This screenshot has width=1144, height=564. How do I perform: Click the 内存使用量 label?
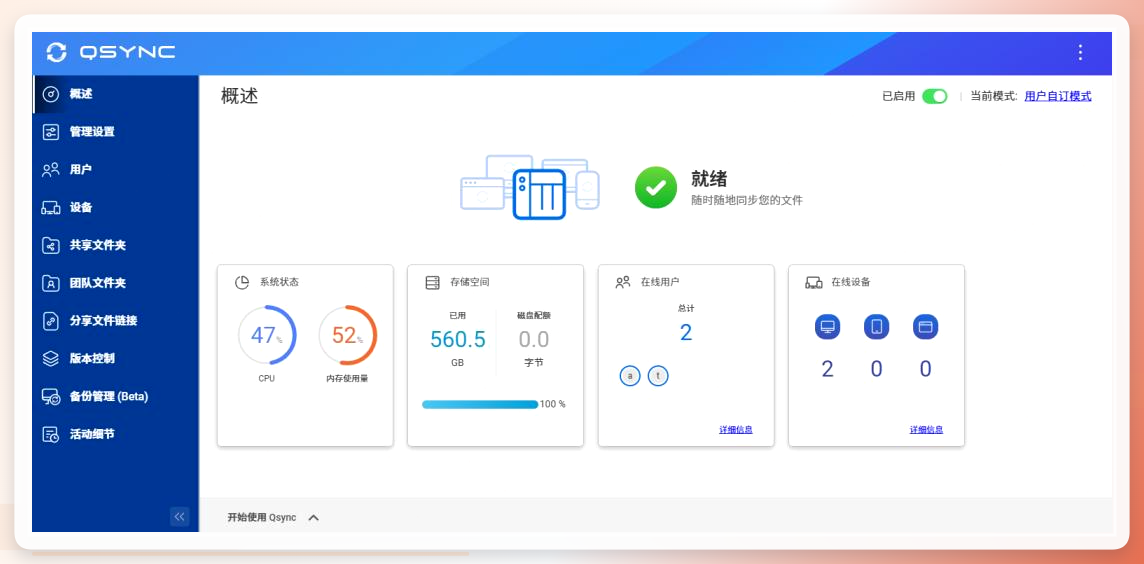click(347, 379)
